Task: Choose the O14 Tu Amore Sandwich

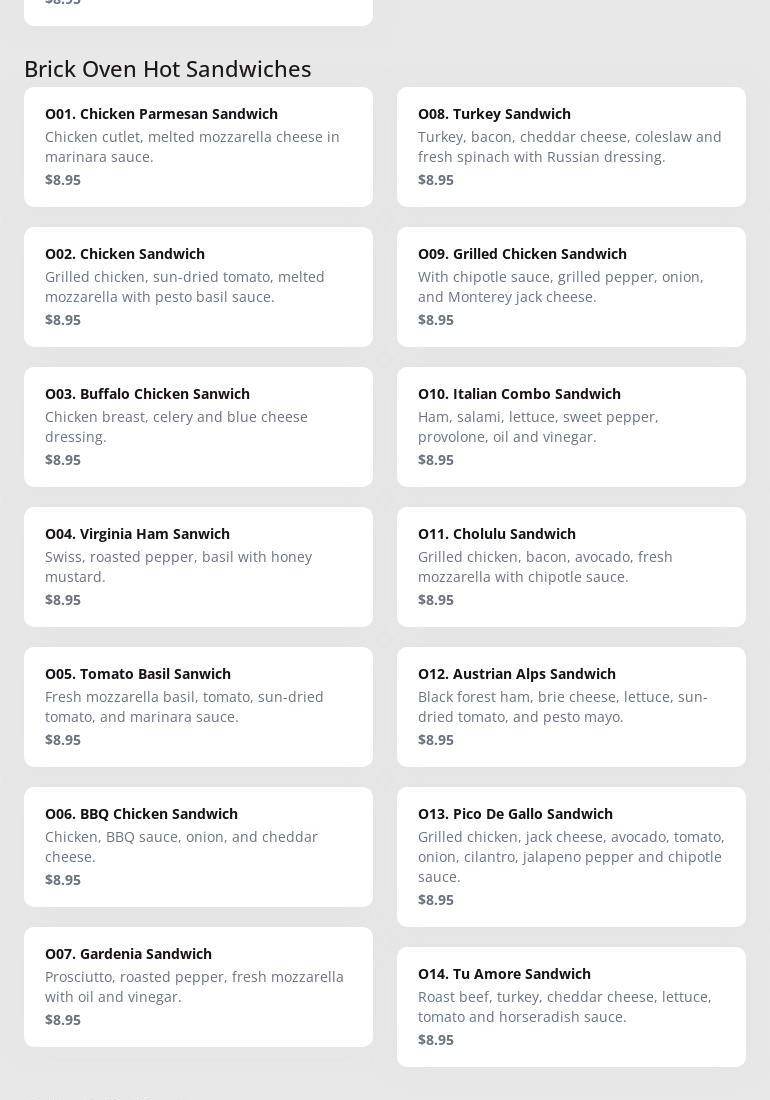Action: (x=505, y=974)
